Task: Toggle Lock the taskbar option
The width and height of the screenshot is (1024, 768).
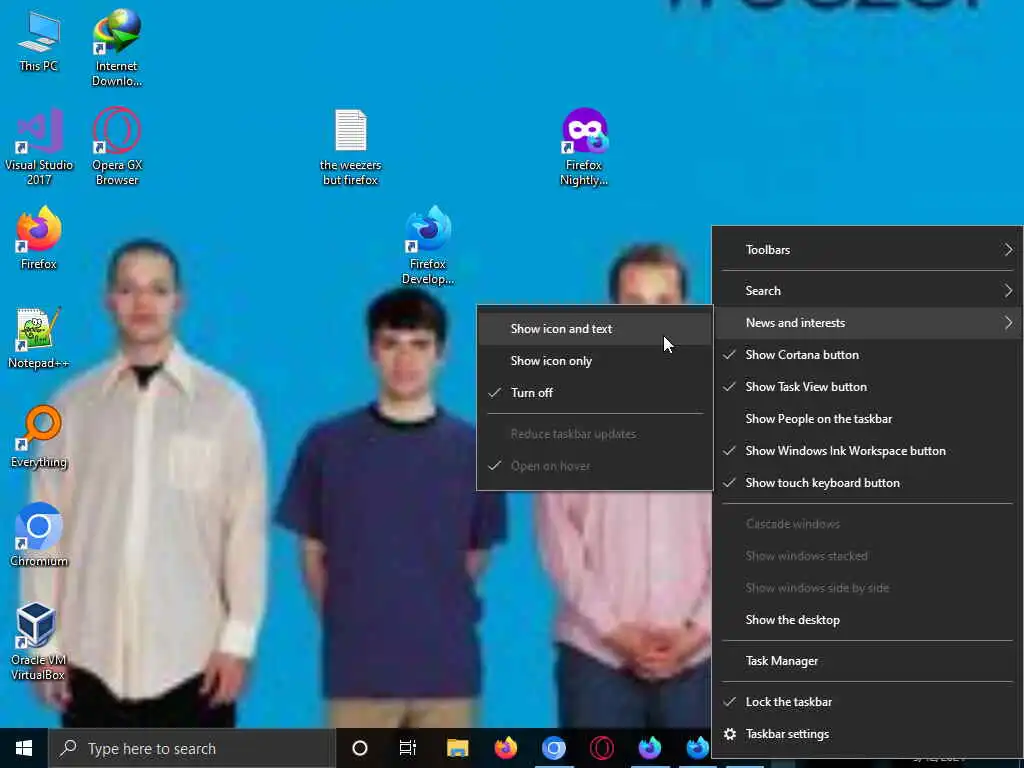Action: coord(867,702)
